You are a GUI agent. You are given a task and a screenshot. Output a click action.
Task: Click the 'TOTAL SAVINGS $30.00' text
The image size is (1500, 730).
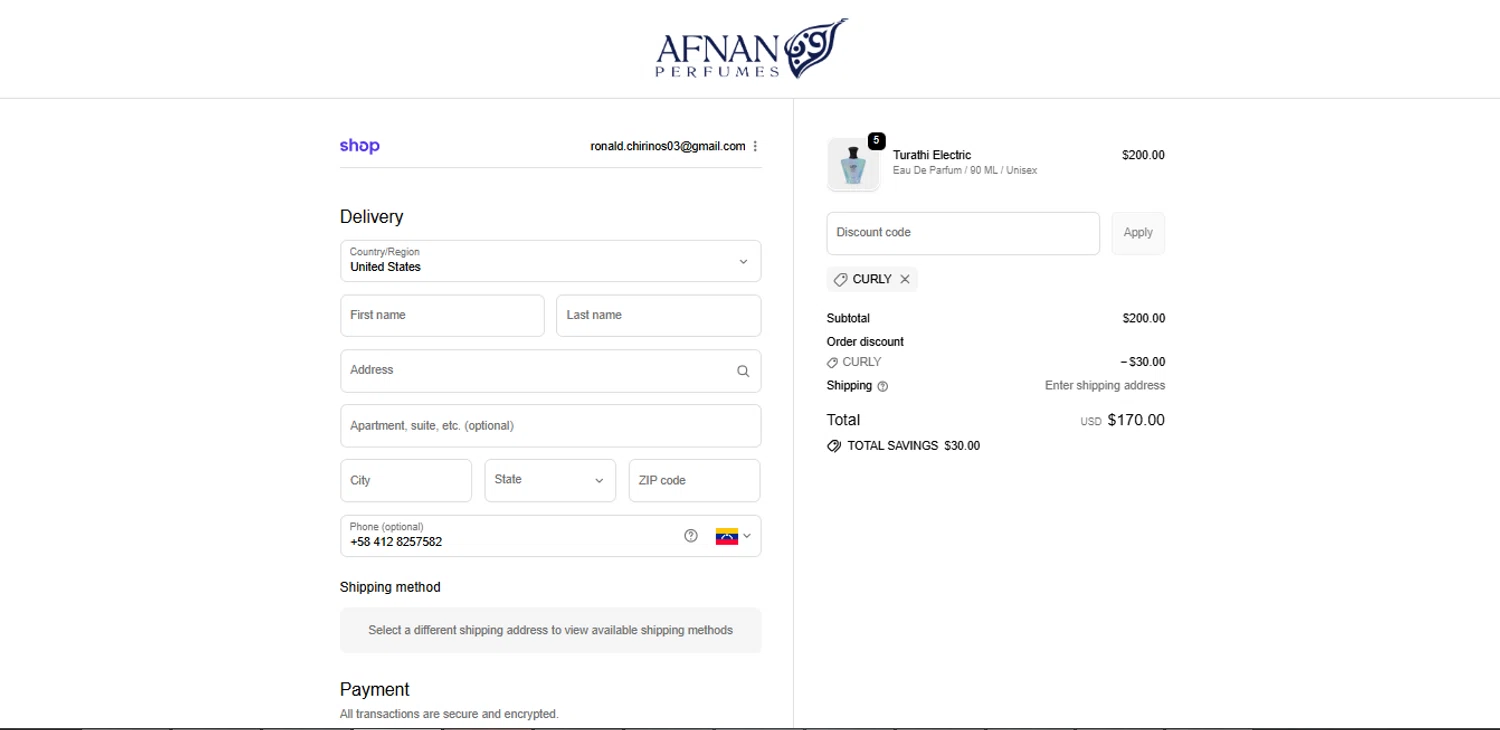[914, 446]
